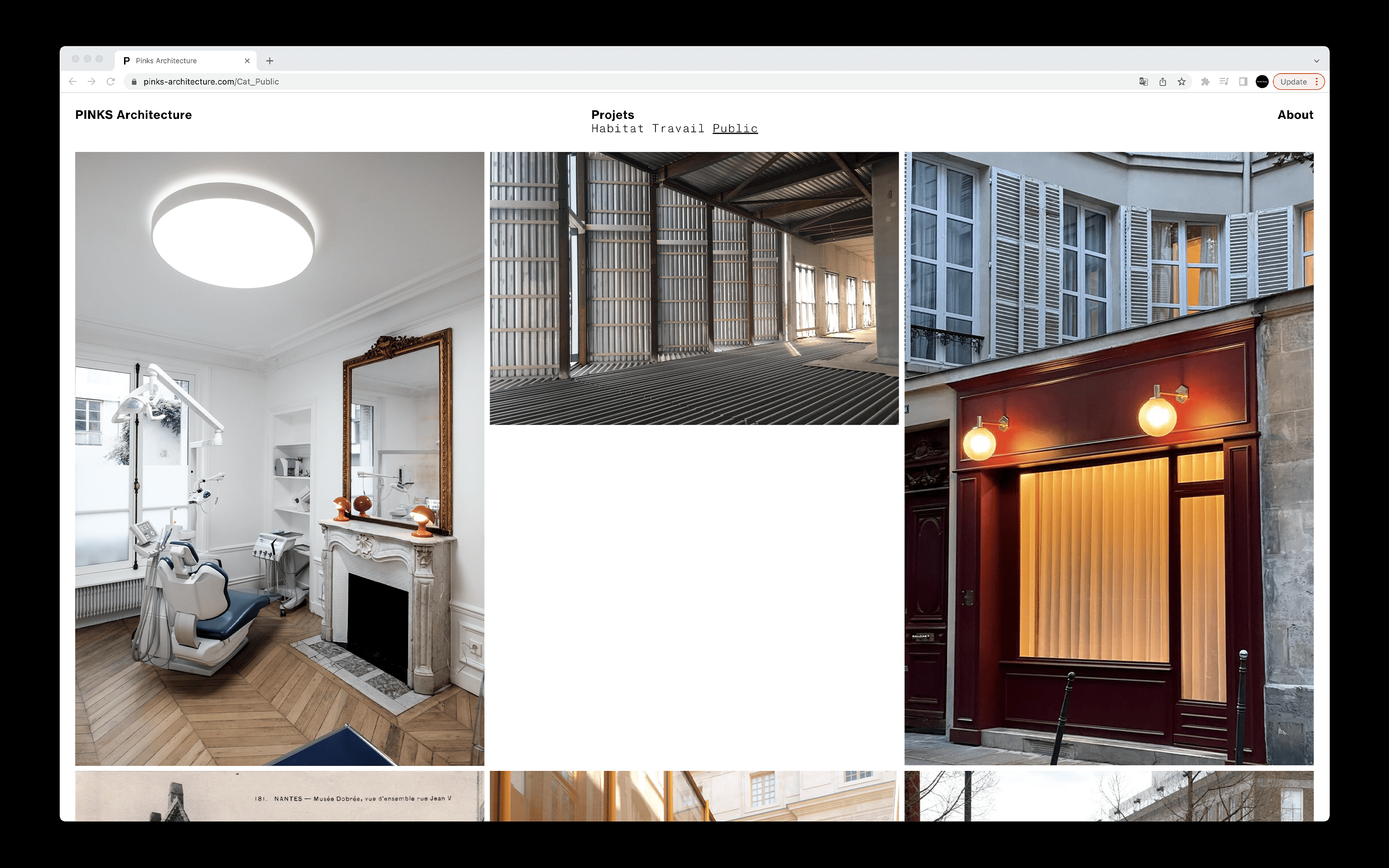Open the About page link
Image resolution: width=1389 pixels, height=868 pixels.
pyautogui.click(x=1295, y=115)
